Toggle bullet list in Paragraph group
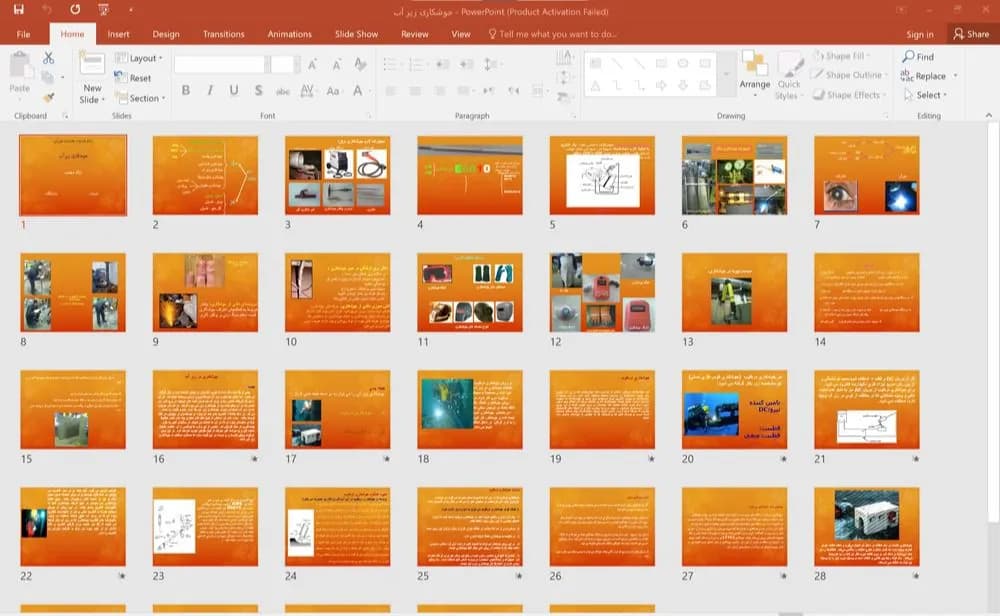 390,64
